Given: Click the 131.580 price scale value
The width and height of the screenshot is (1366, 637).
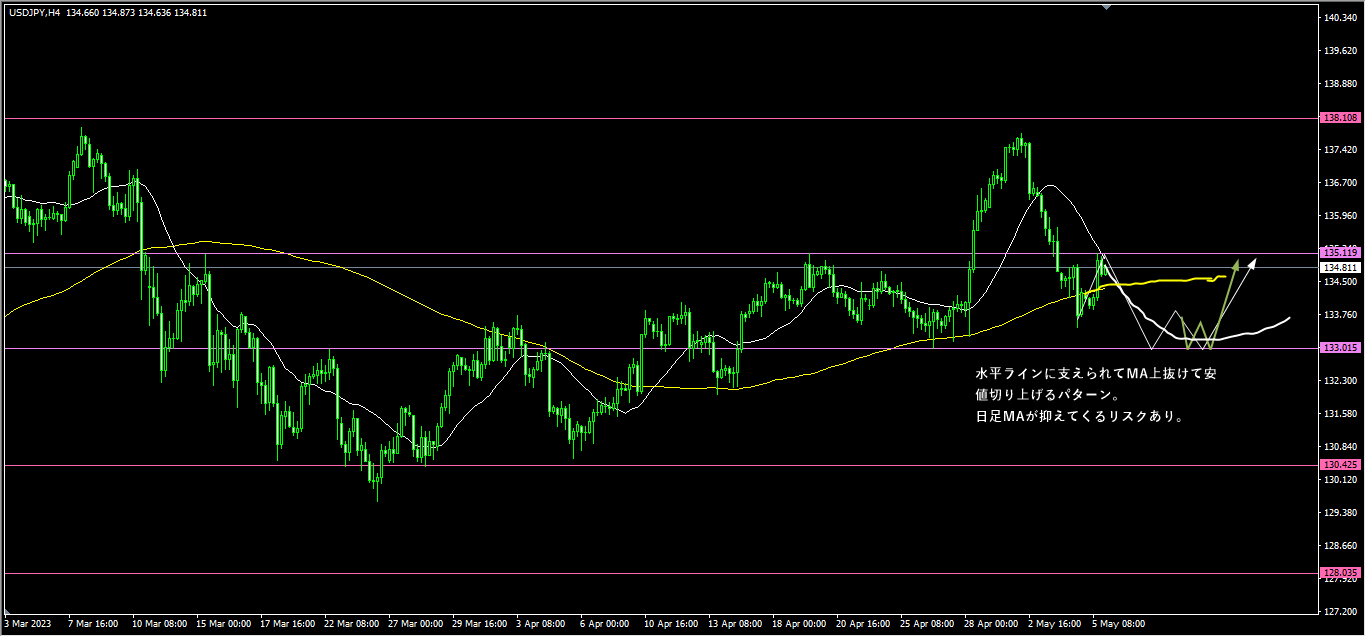Looking at the screenshot, I should (x=1338, y=413).
